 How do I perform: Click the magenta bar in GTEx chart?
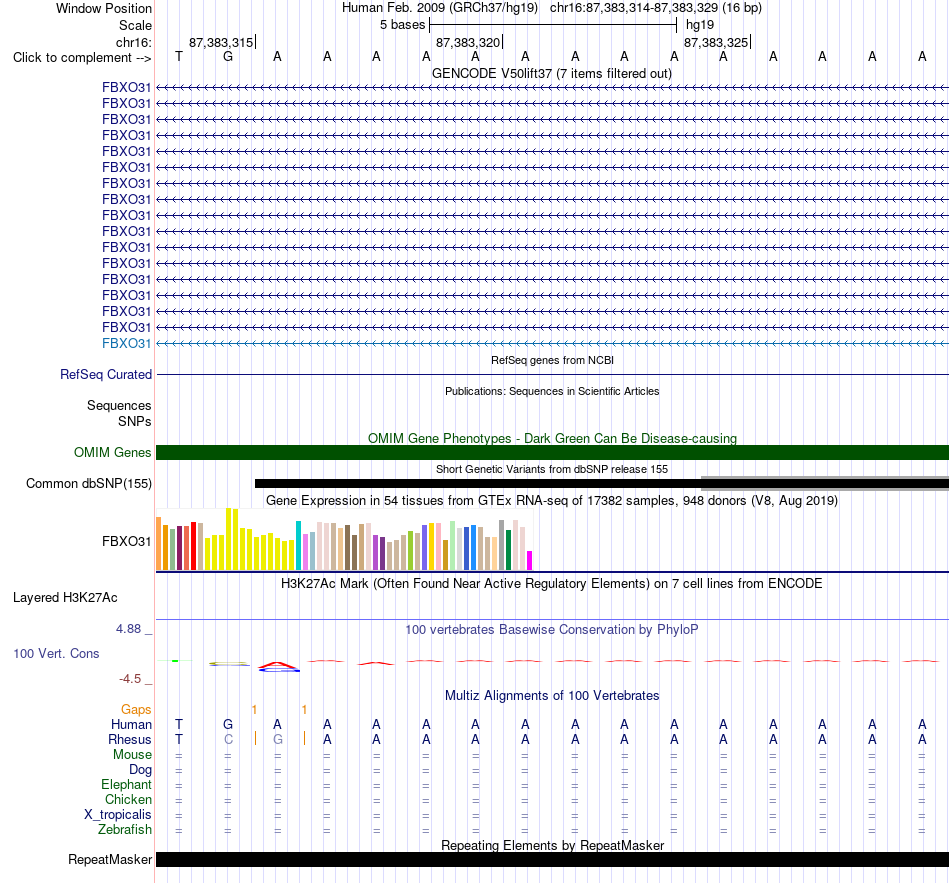point(530,560)
